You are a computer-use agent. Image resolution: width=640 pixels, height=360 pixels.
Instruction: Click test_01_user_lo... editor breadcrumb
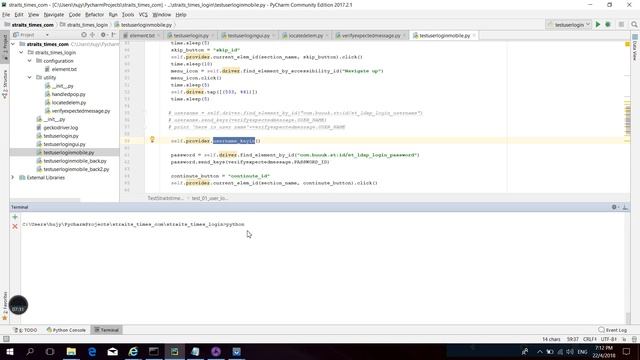(x=210, y=198)
